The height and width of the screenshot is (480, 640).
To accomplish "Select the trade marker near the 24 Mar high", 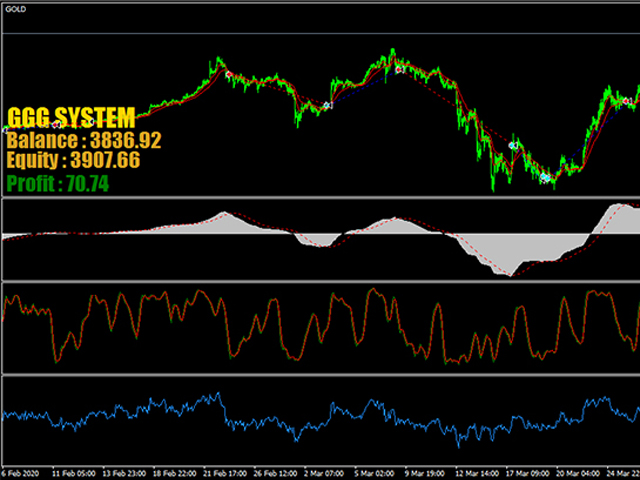I will pos(627,101).
